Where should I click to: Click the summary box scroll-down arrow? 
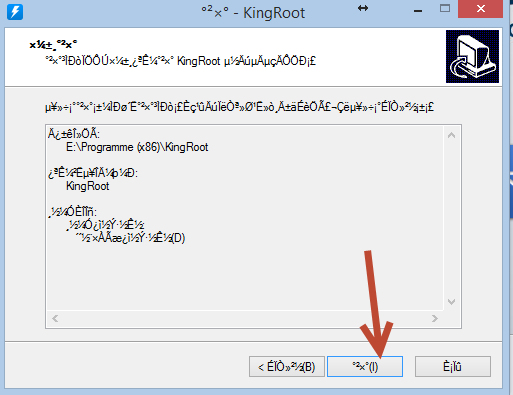(451, 302)
